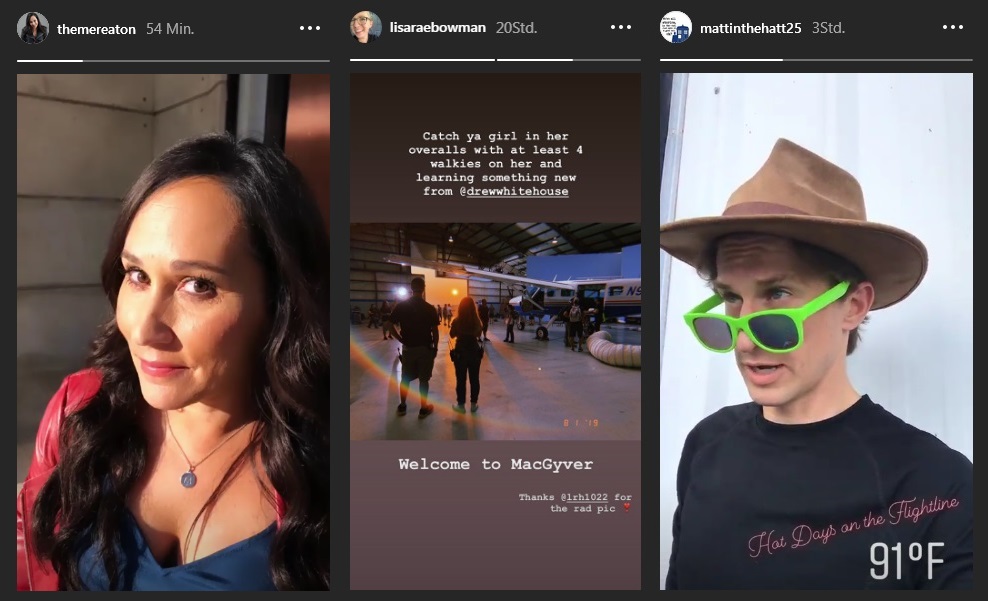The width and height of the screenshot is (988, 601).
Task: Click second segment of lisaraebowman progress bar
Action: [568, 60]
